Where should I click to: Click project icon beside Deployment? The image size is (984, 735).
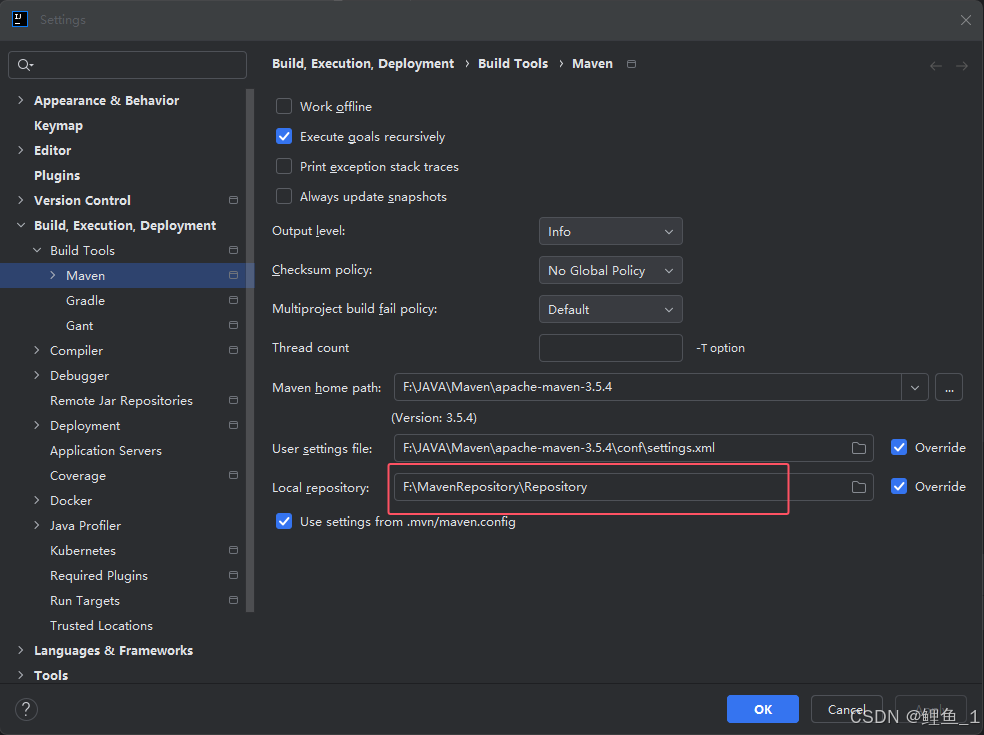pyautogui.click(x=233, y=426)
